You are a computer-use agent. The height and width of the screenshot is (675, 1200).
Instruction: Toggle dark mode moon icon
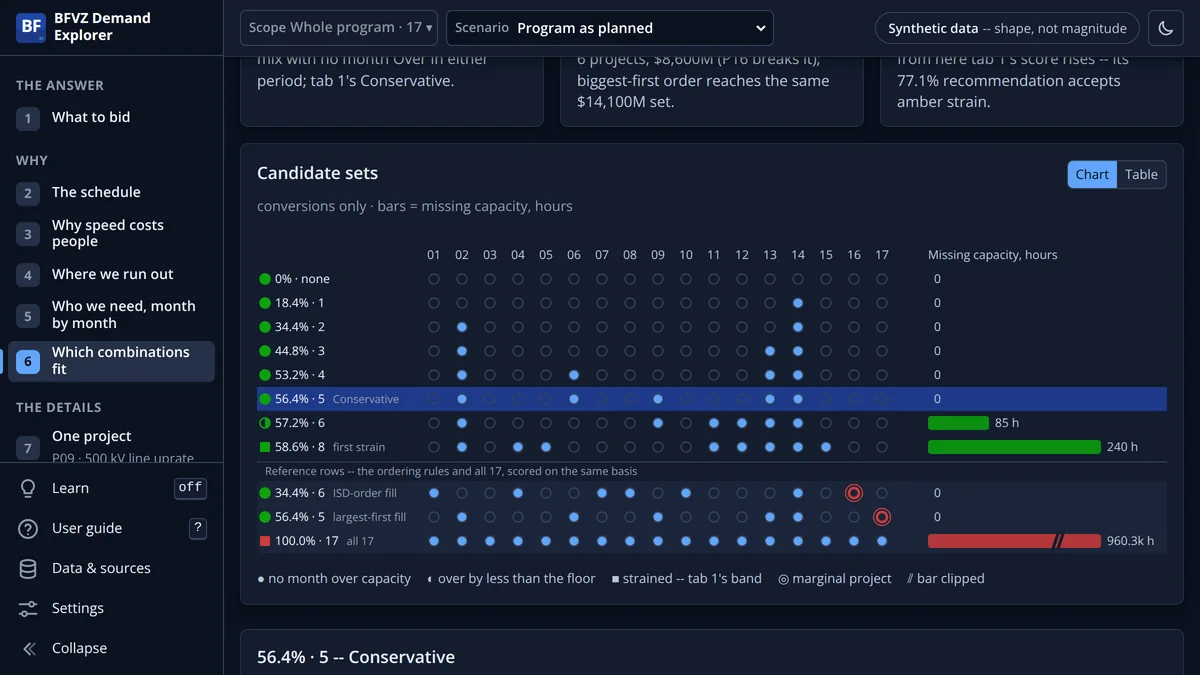1166,28
